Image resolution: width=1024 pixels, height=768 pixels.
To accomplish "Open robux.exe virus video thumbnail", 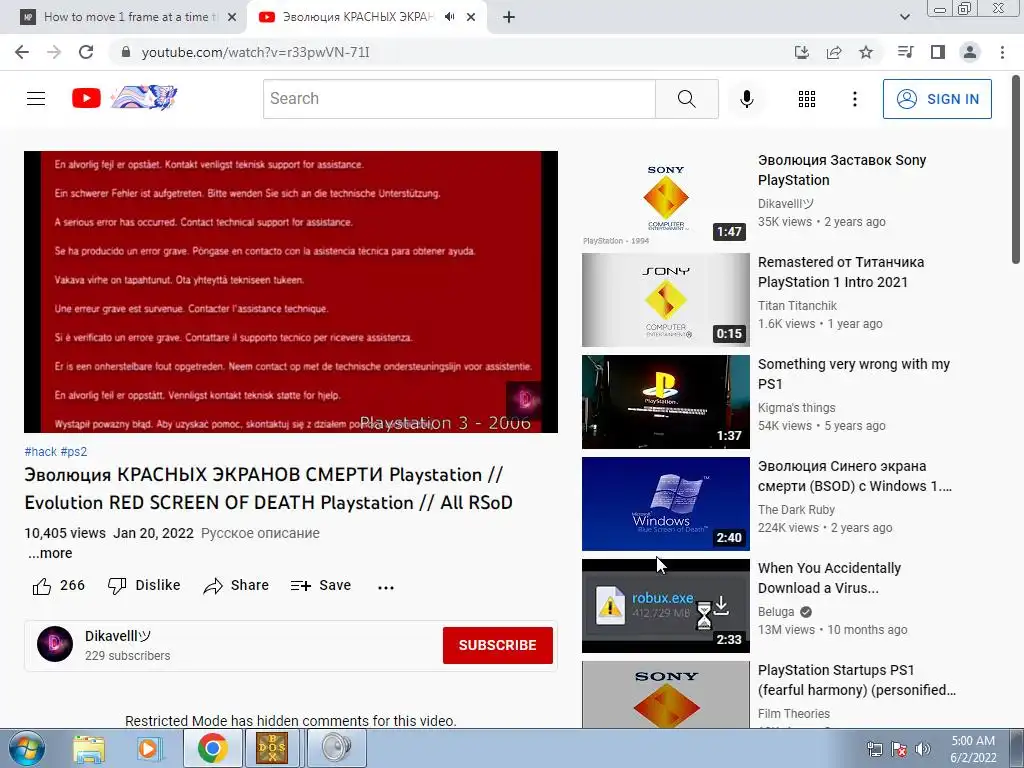I will [x=665, y=605].
